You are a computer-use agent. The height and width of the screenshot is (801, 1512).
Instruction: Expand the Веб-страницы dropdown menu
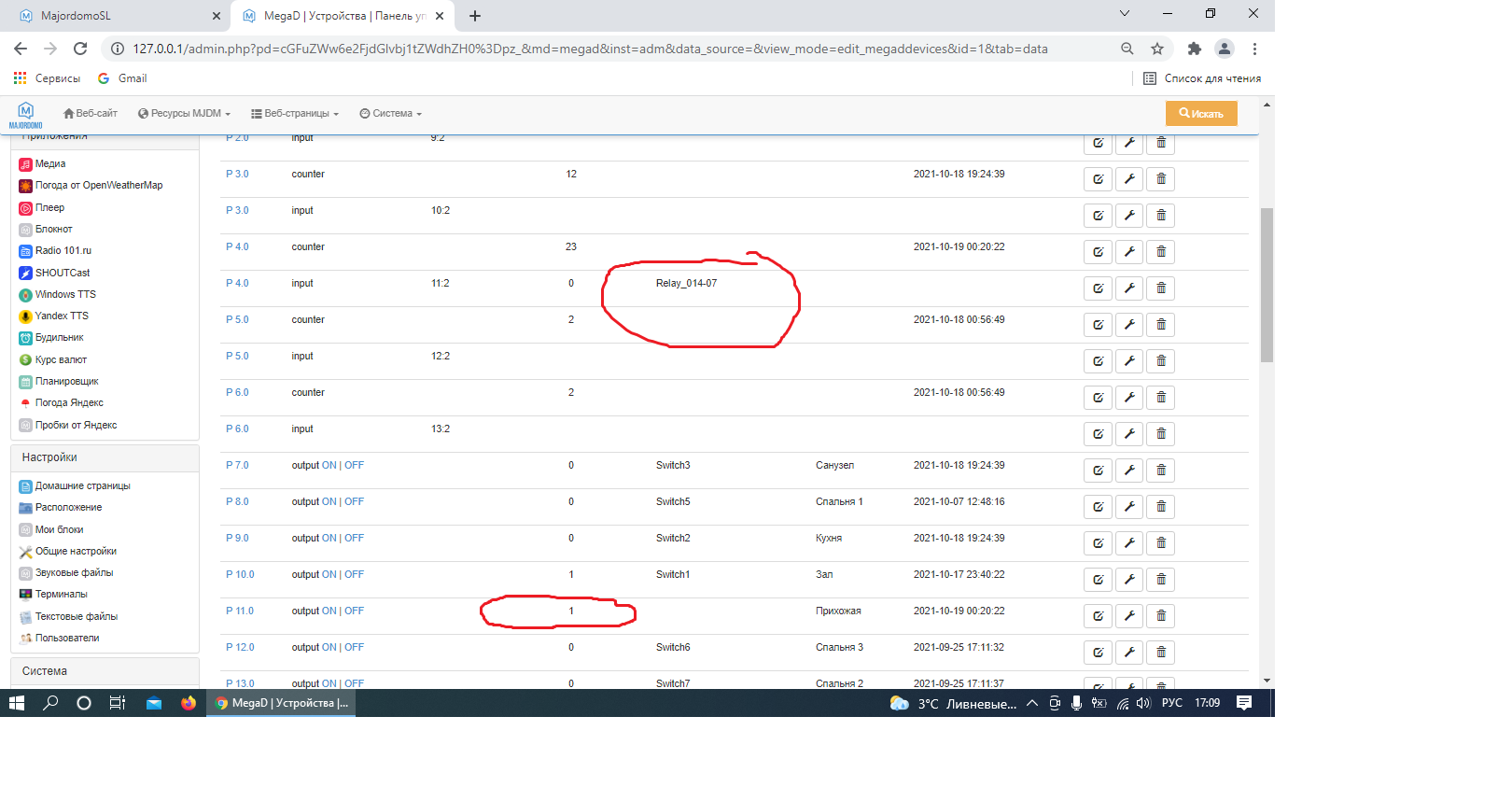295,114
